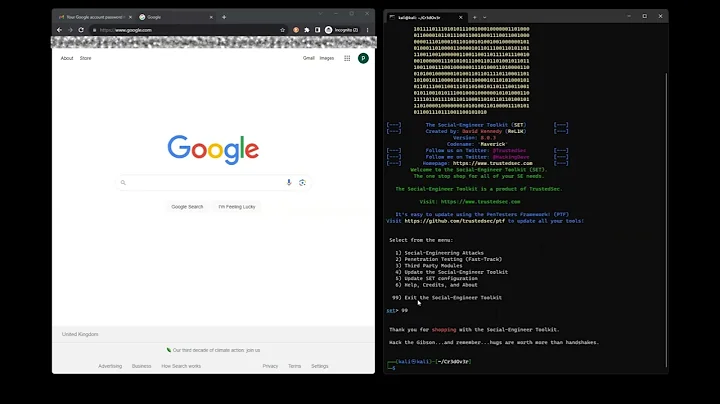Click 'United Kingdom' footer text

point(80,334)
